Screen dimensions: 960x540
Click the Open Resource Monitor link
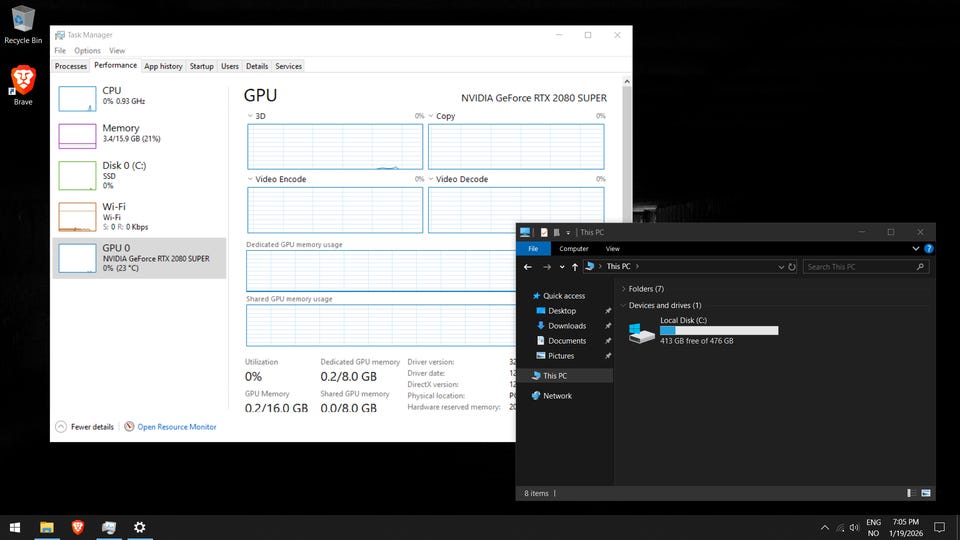pos(176,427)
